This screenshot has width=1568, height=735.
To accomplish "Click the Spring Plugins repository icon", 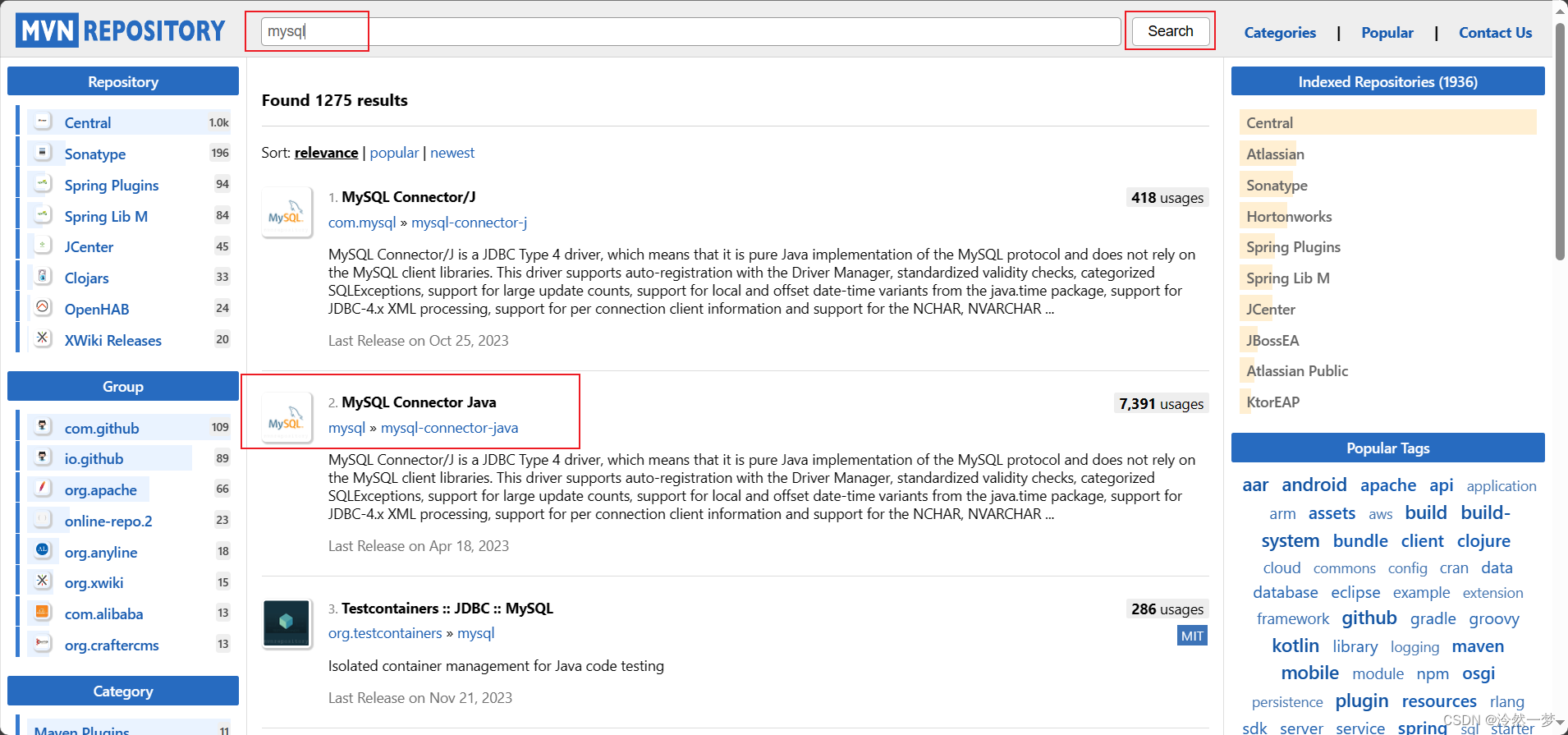I will (x=43, y=183).
